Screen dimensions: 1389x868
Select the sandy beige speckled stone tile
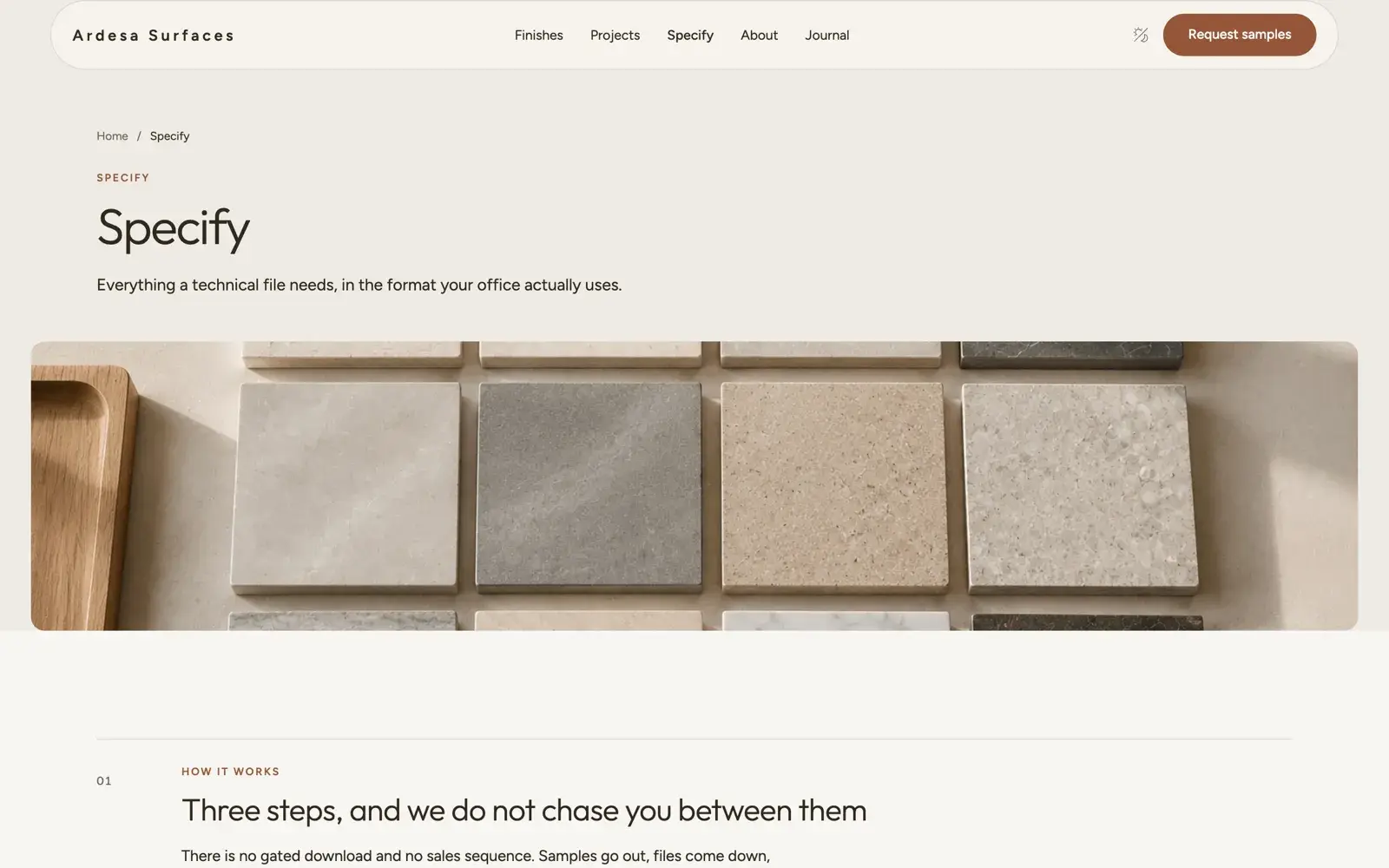point(833,486)
